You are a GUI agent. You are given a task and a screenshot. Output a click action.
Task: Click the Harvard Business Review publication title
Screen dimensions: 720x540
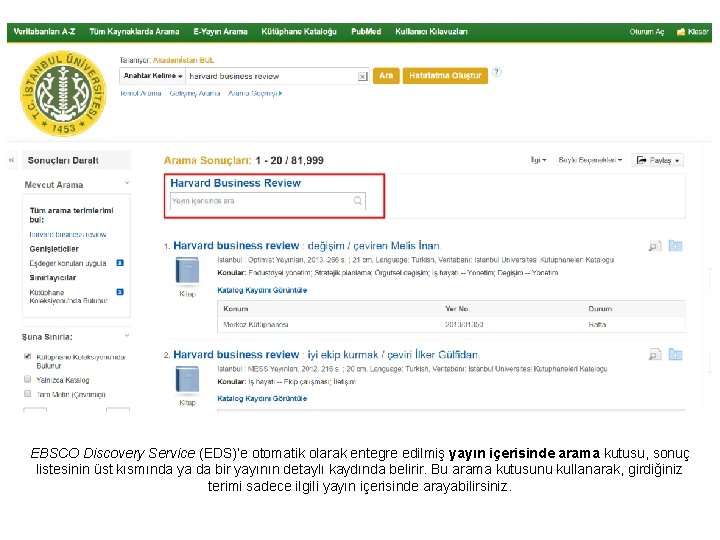tap(236, 183)
